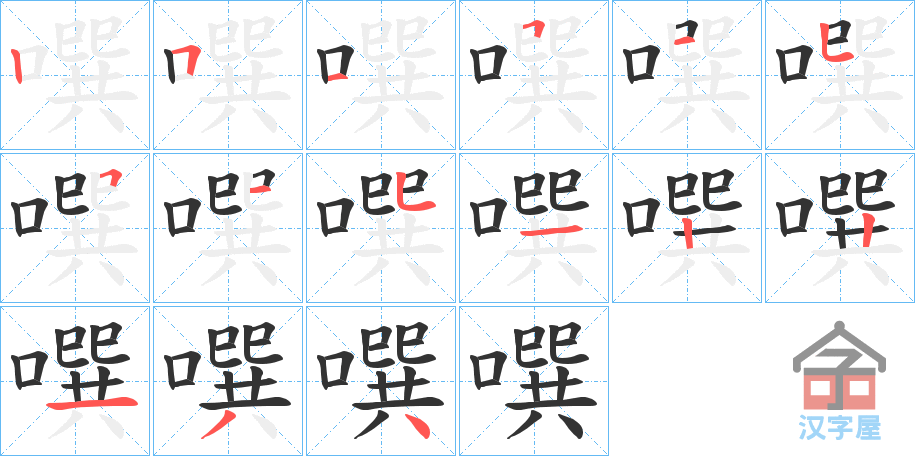Click the red highlighted stroke in first tile

[x=18, y=66]
